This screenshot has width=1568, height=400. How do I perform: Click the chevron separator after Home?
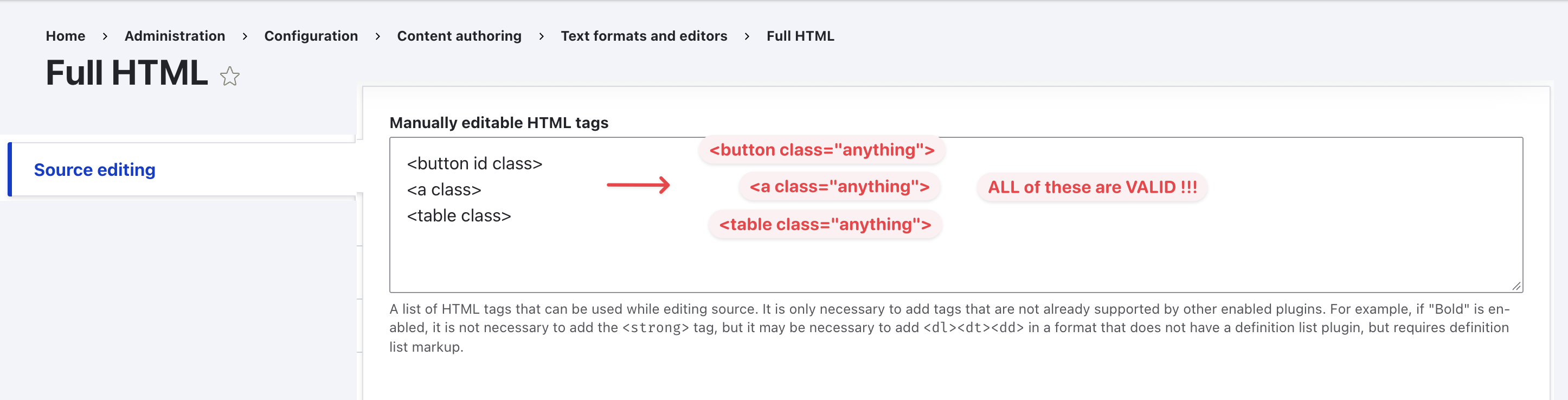coord(105,36)
